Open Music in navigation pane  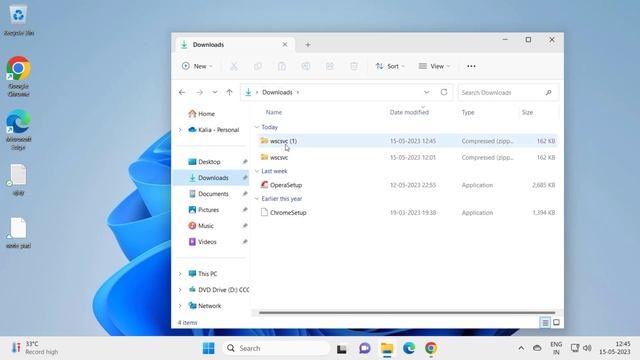[205, 226]
